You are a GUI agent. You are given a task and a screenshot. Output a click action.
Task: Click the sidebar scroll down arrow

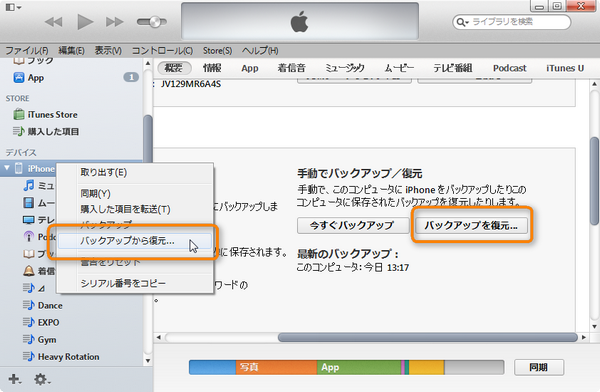click(148, 360)
